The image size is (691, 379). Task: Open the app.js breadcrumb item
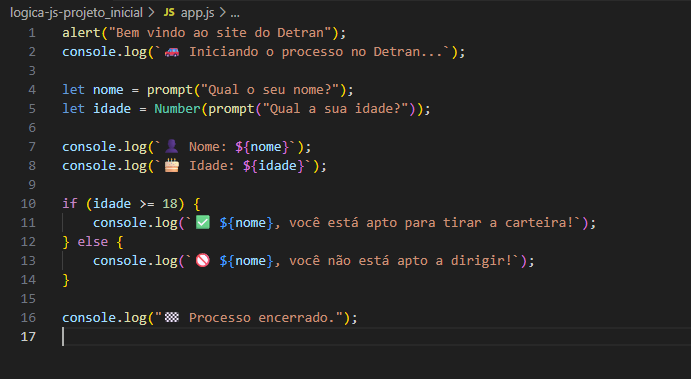coord(197,13)
